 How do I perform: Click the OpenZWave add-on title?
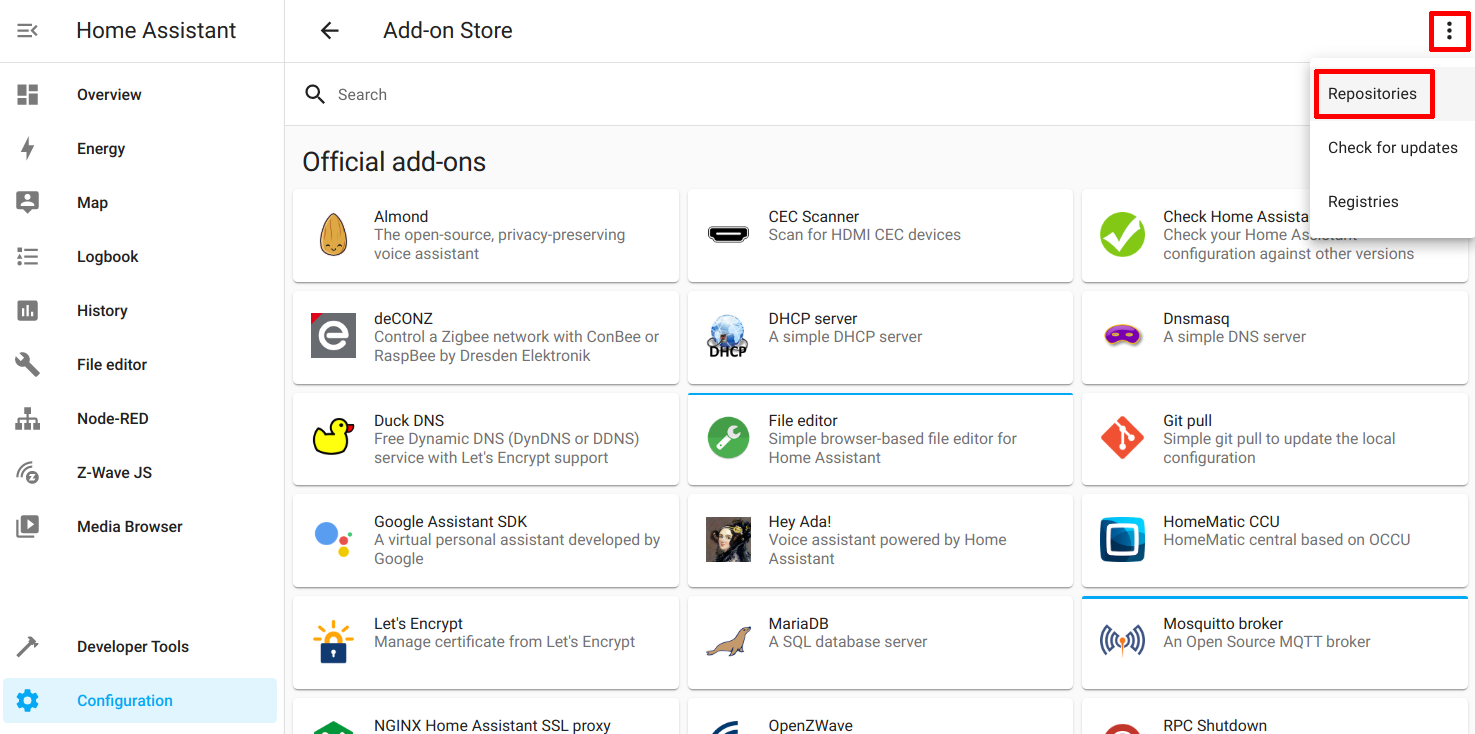pyautogui.click(x=810, y=726)
